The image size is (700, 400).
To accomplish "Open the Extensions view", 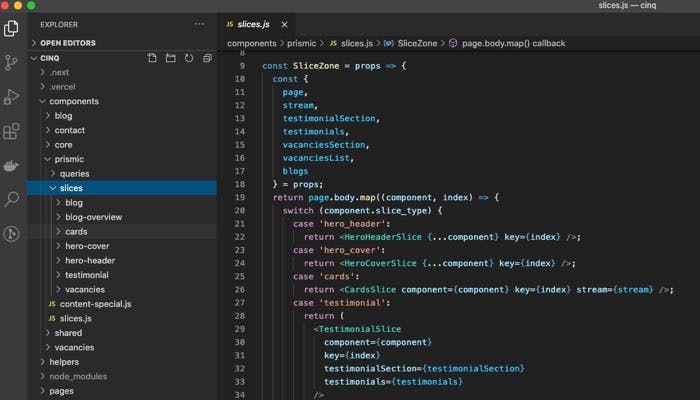I will point(12,131).
